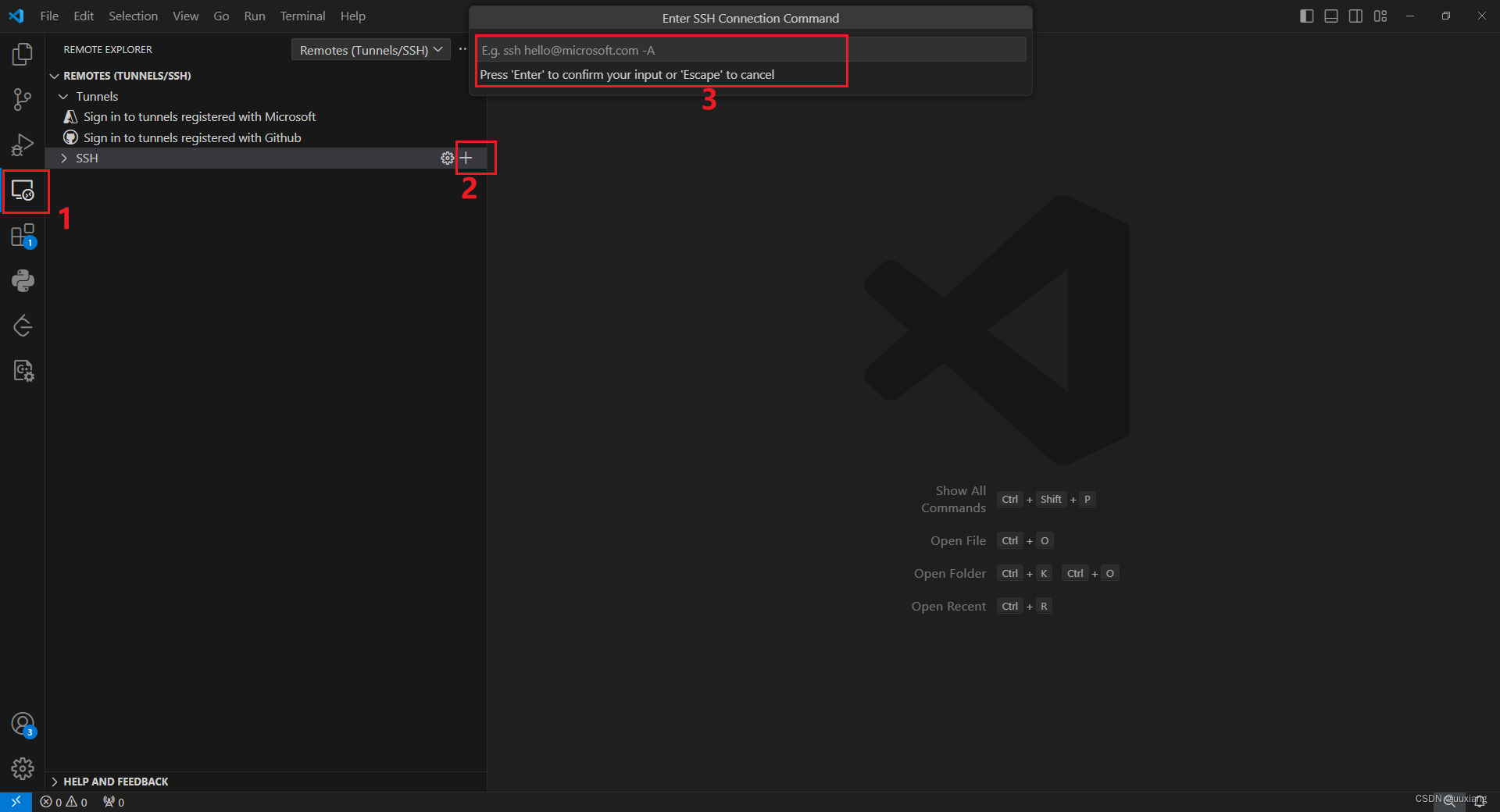Viewport: 1500px width, 812px height.
Task: Click the Add New SSH remote plus button
Action: 467,158
